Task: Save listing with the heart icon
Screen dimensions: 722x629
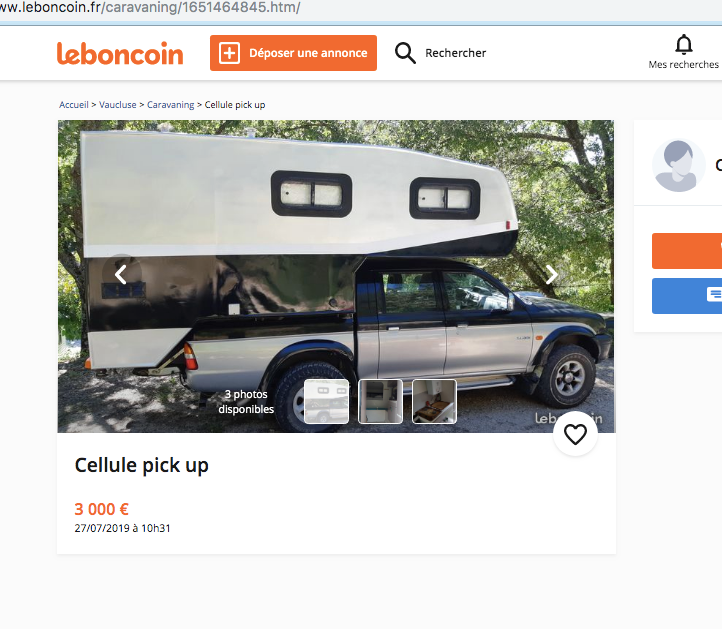Action: [575, 434]
